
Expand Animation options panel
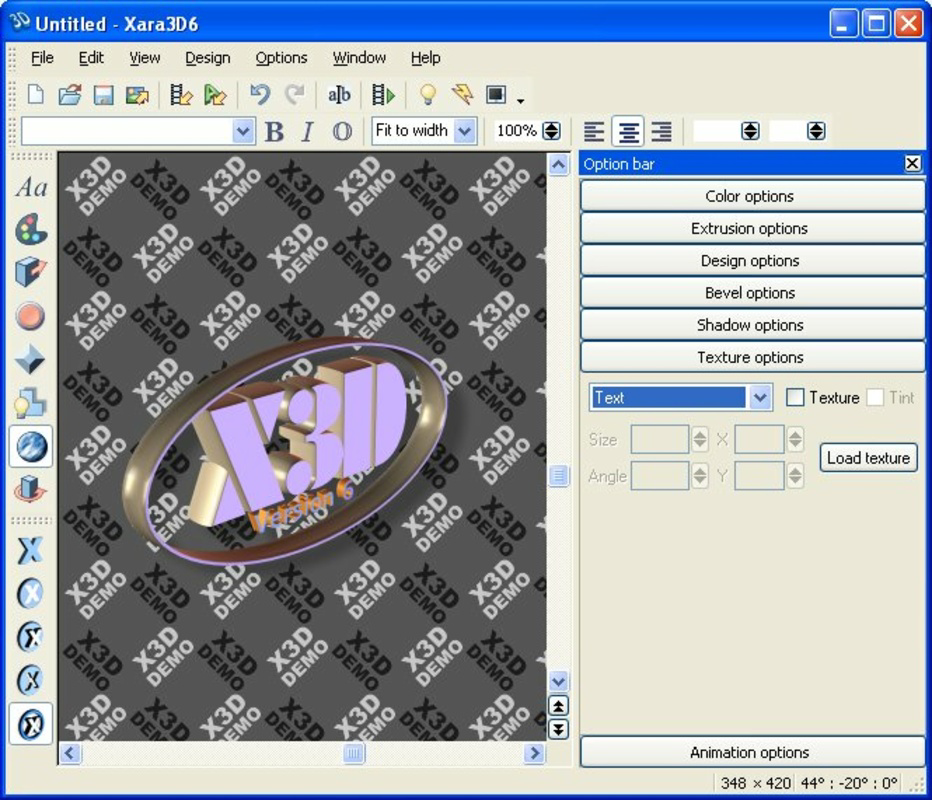click(x=752, y=752)
